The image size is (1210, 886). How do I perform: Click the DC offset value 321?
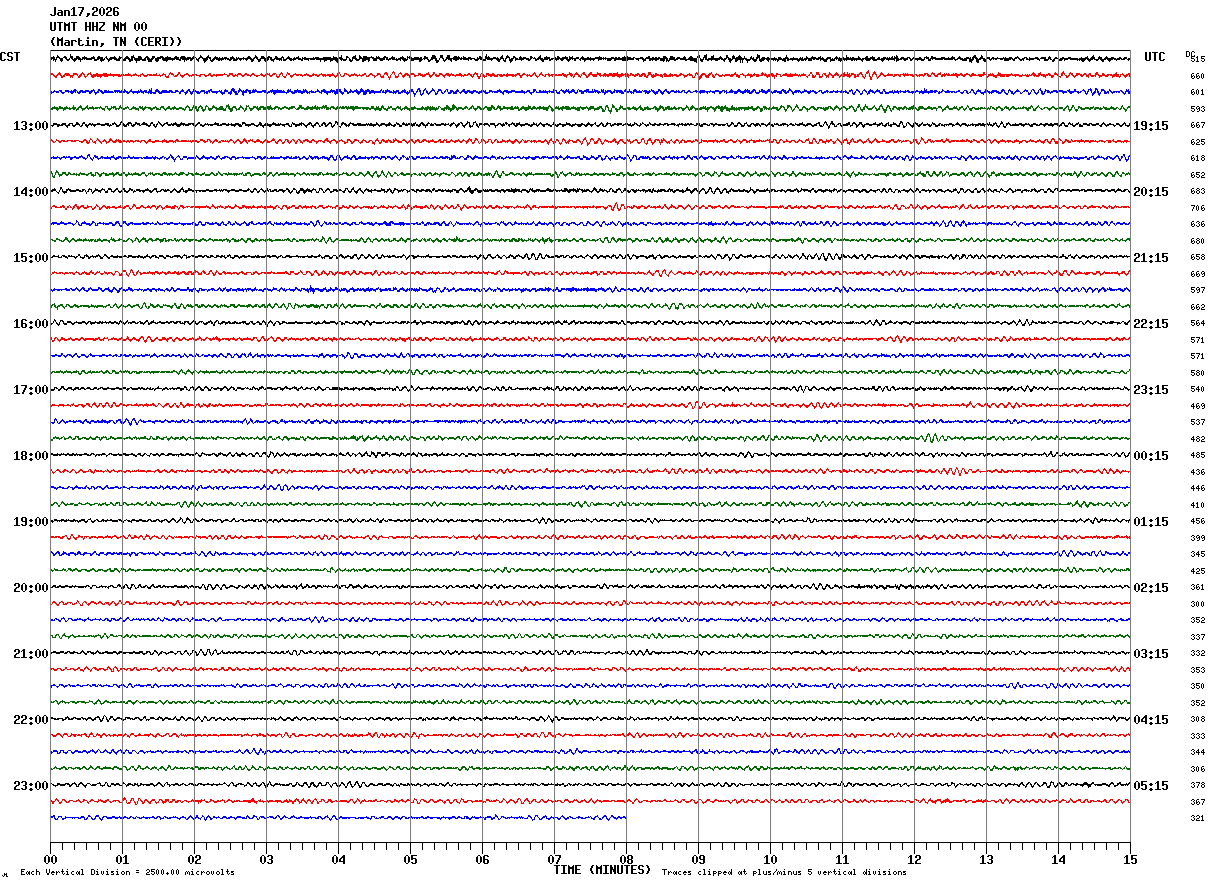(1197, 819)
